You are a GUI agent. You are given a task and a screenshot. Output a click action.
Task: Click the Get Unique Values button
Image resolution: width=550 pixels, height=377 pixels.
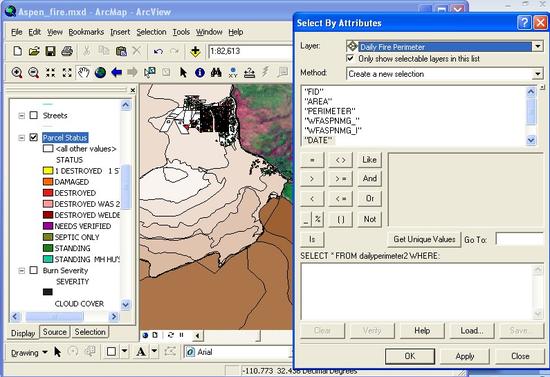[424, 240]
